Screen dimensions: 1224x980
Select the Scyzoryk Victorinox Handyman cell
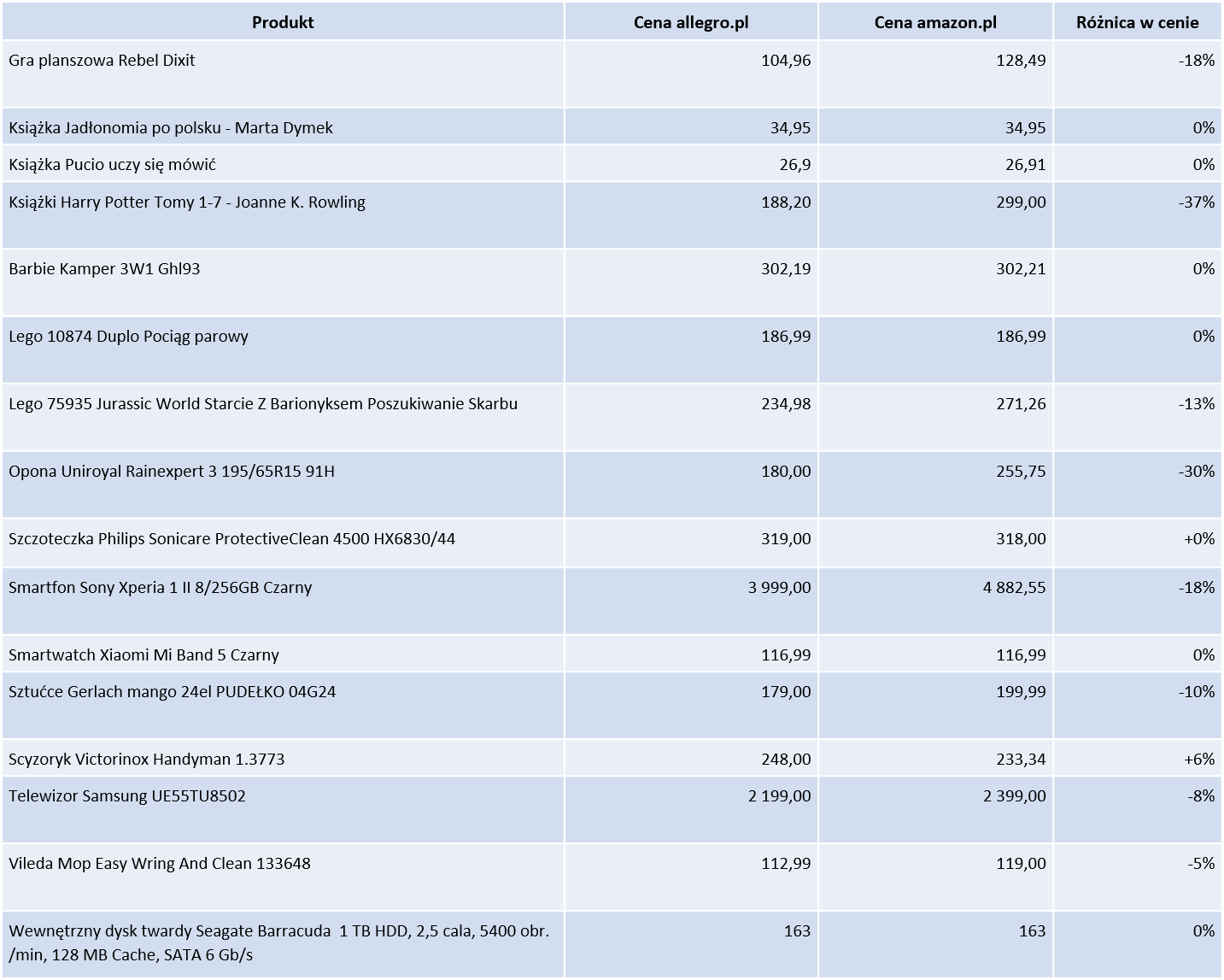146,759
